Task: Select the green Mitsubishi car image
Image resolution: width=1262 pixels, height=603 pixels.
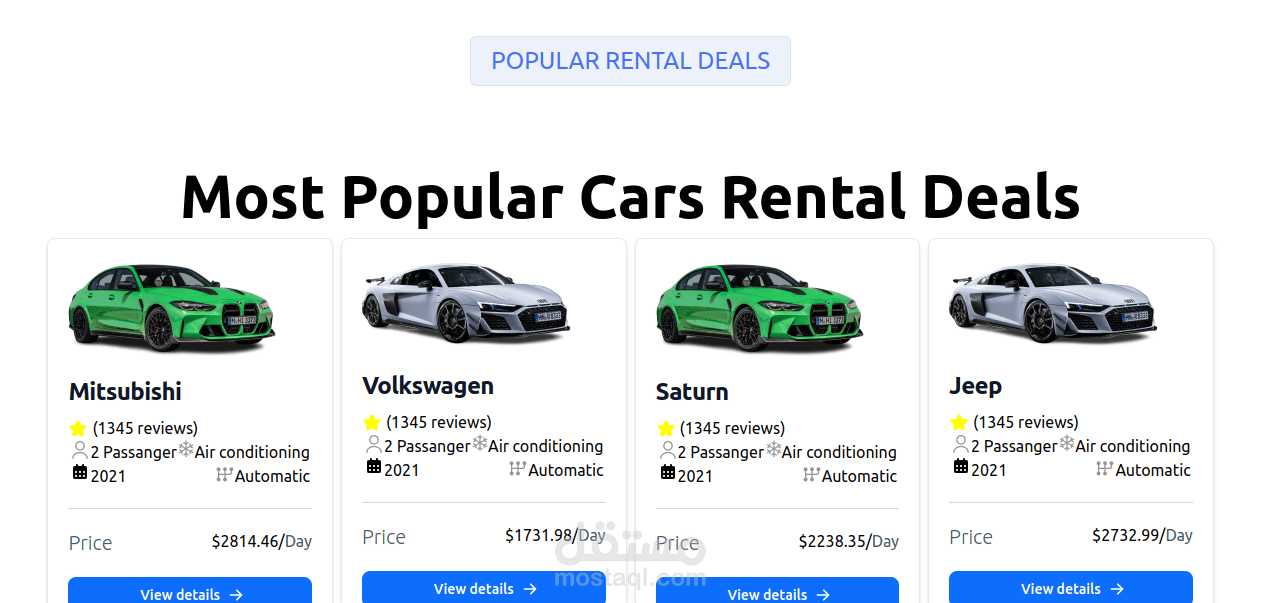Action: coord(171,306)
